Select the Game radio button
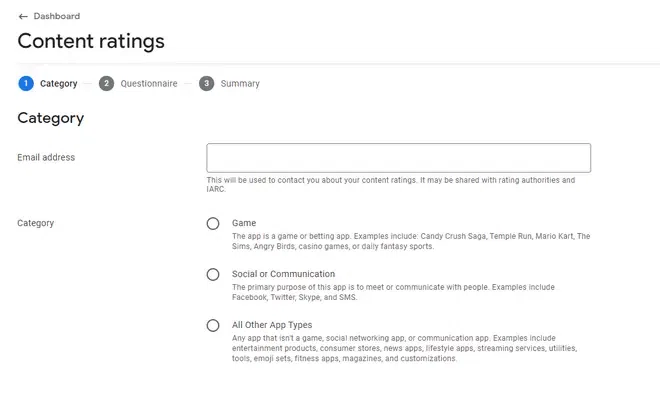 click(213, 224)
